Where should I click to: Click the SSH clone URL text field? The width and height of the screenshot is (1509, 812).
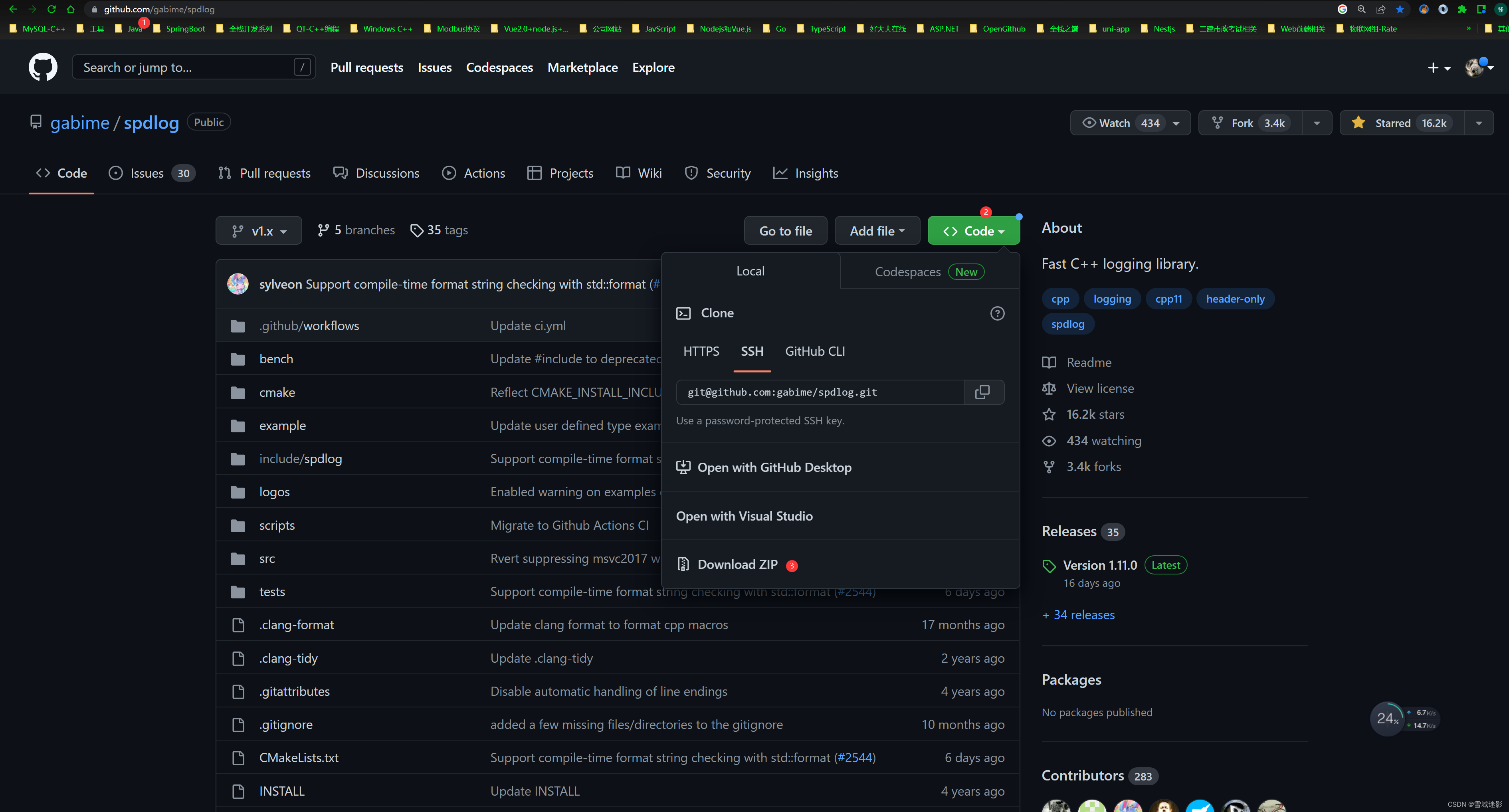click(820, 392)
